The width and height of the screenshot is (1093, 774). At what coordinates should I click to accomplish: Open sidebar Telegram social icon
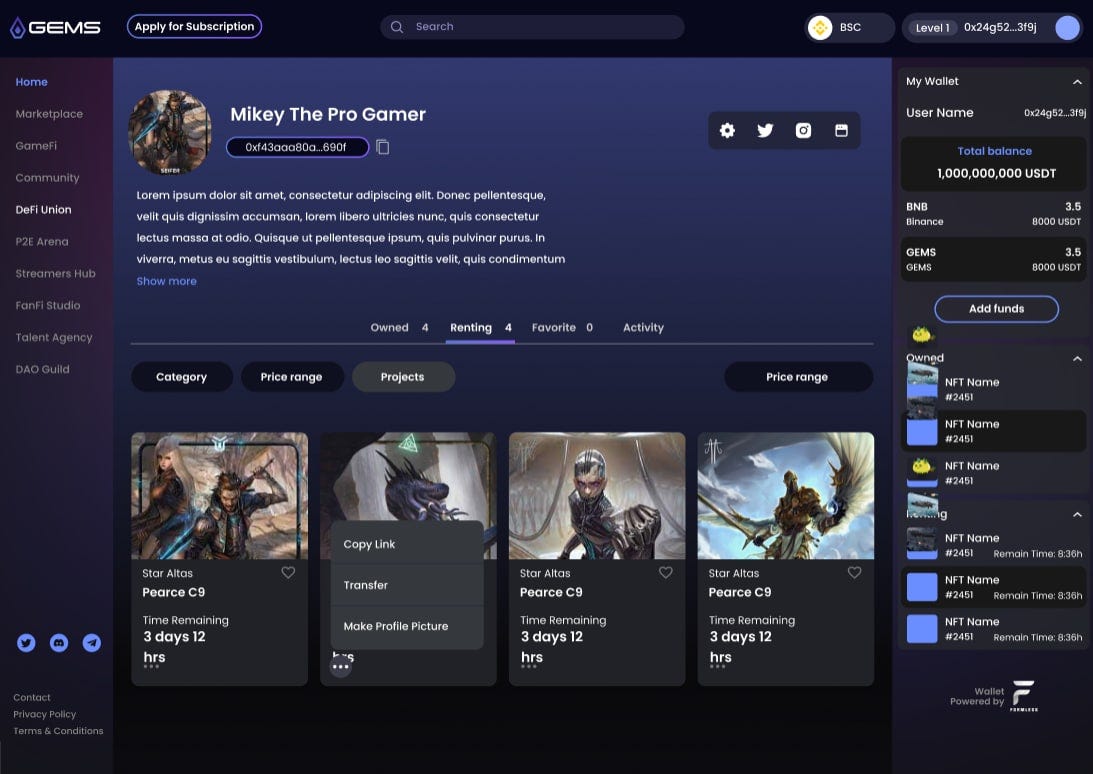92,643
